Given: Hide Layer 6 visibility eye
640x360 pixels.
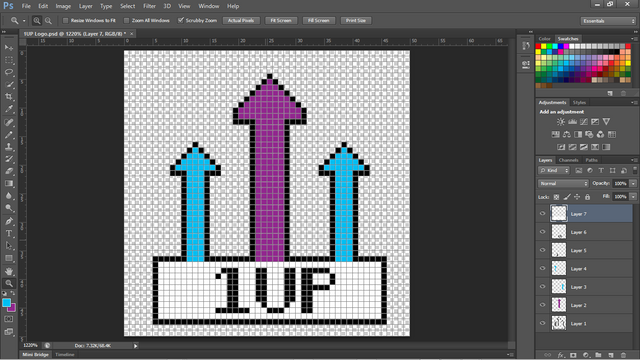Looking at the screenshot, I should (x=542, y=232).
